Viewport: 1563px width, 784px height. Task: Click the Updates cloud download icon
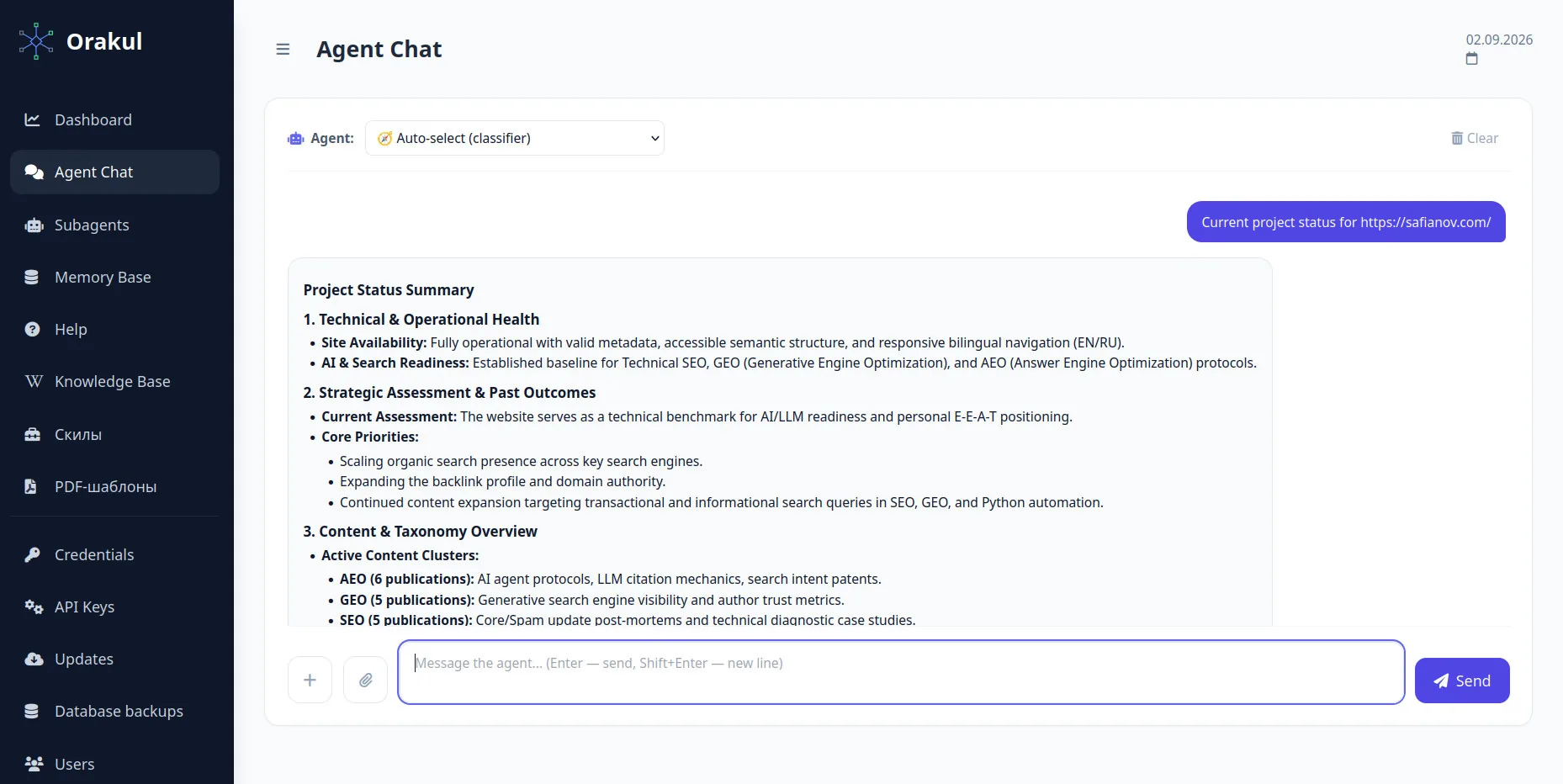pyautogui.click(x=34, y=660)
